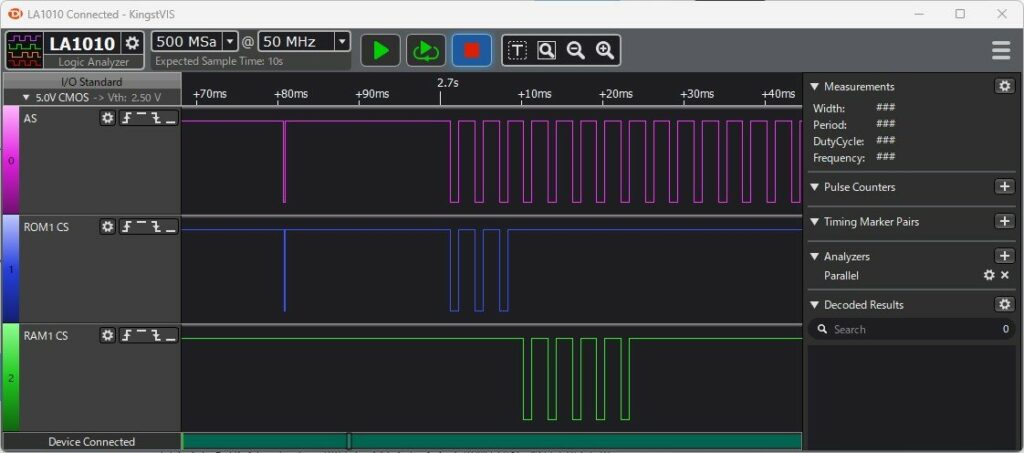
Task: Collapse the Measurements panel
Action: pos(814,87)
